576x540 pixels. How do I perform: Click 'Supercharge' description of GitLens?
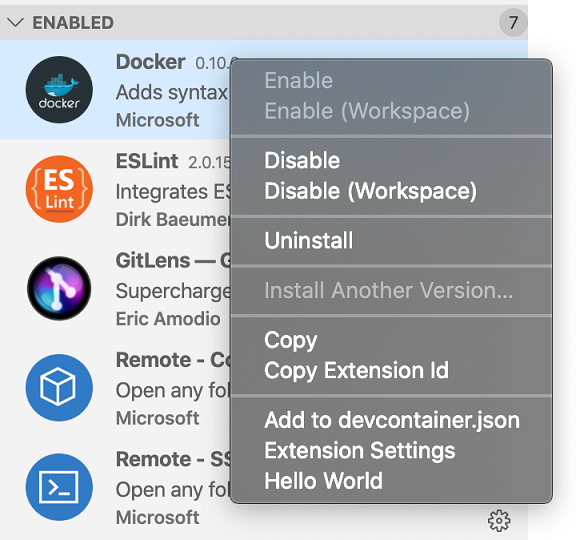(173, 291)
